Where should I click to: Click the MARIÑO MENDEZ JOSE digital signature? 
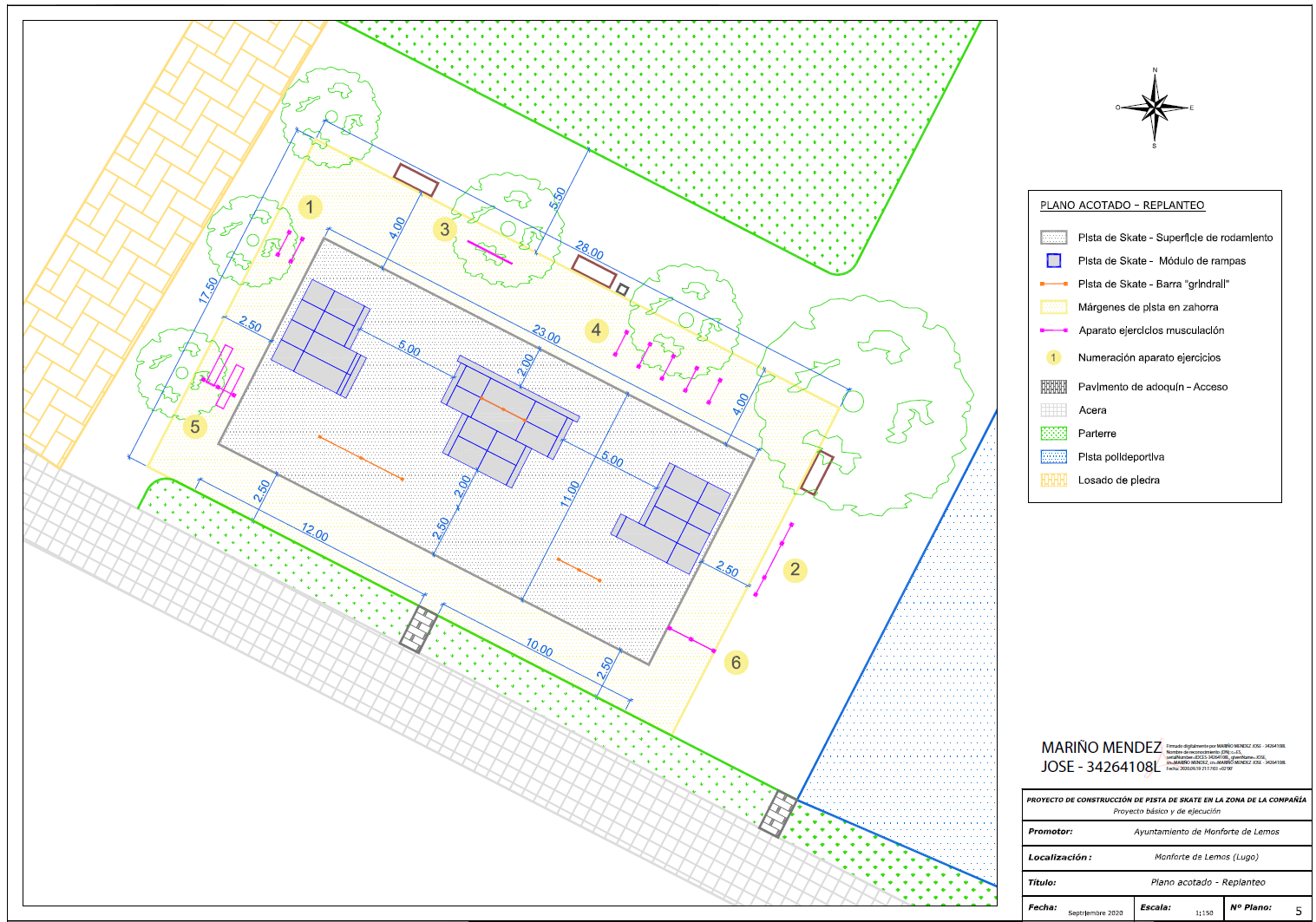coord(1100,757)
